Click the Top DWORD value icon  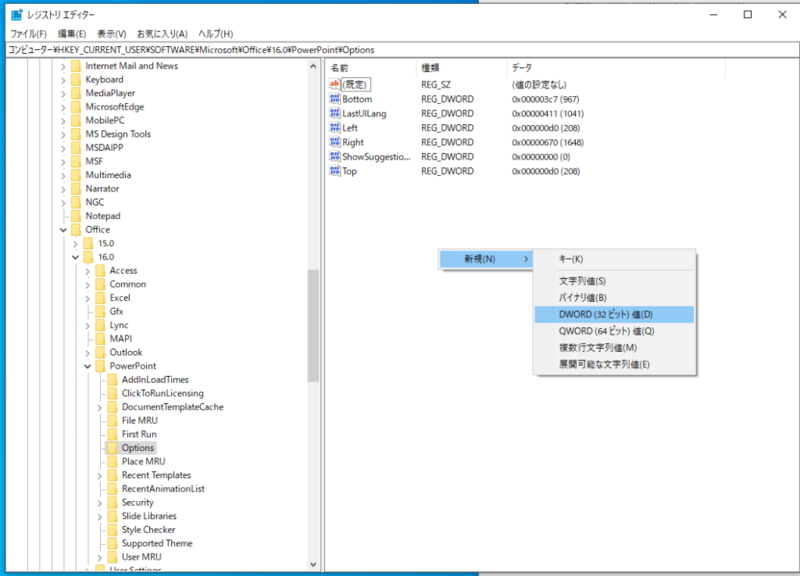click(335, 171)
